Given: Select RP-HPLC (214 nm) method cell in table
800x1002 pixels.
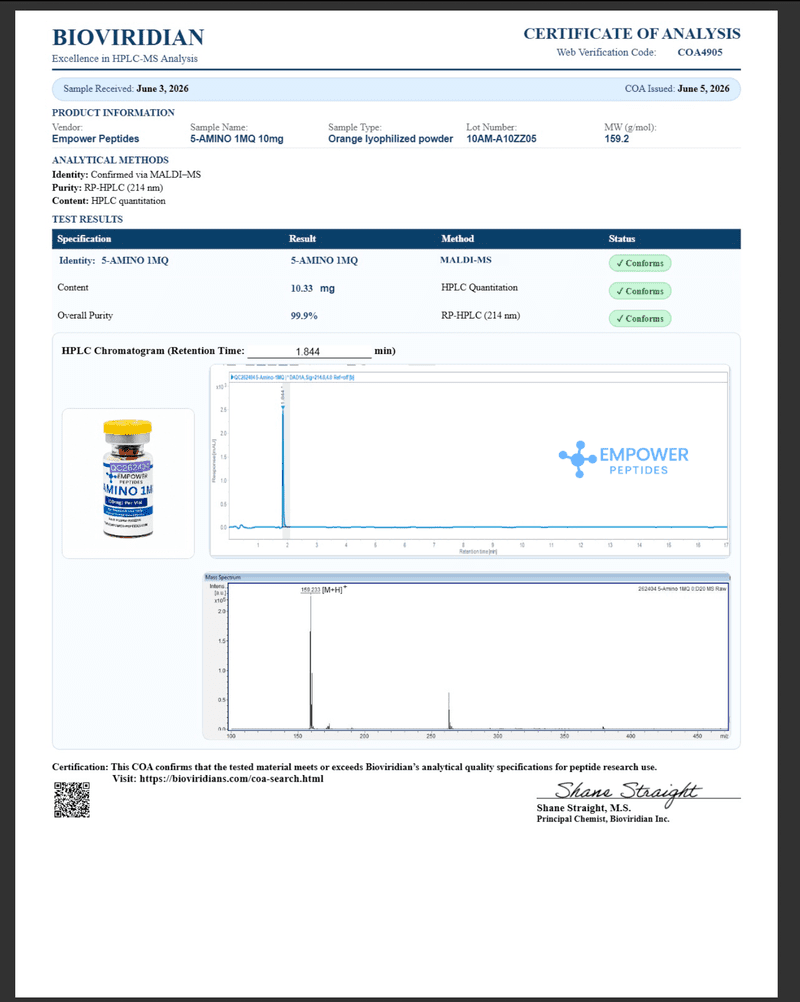Looking at the screenshot, I should click(481, 316).
